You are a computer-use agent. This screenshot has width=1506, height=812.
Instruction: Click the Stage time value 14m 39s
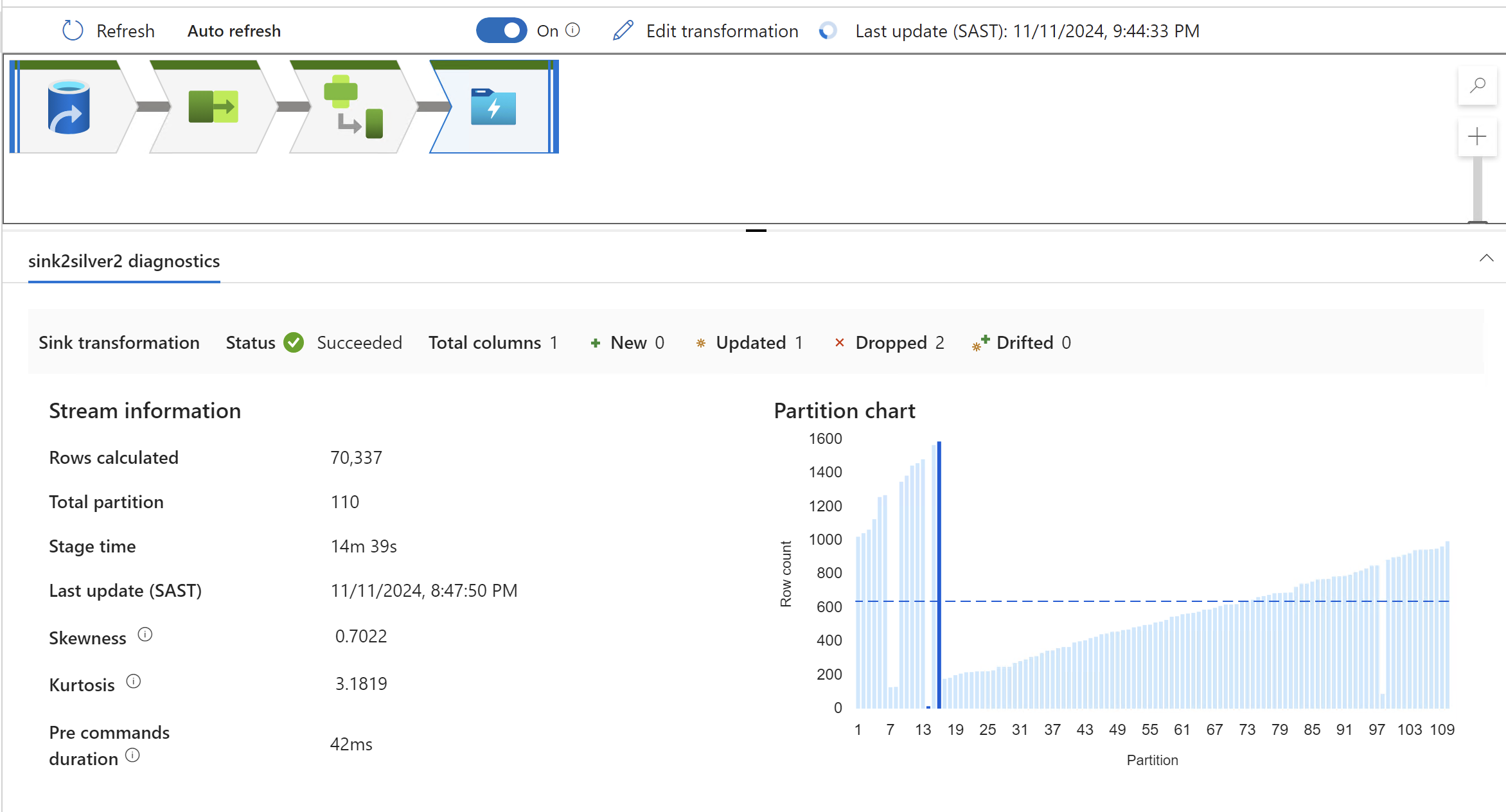click(x=364, y=546)
